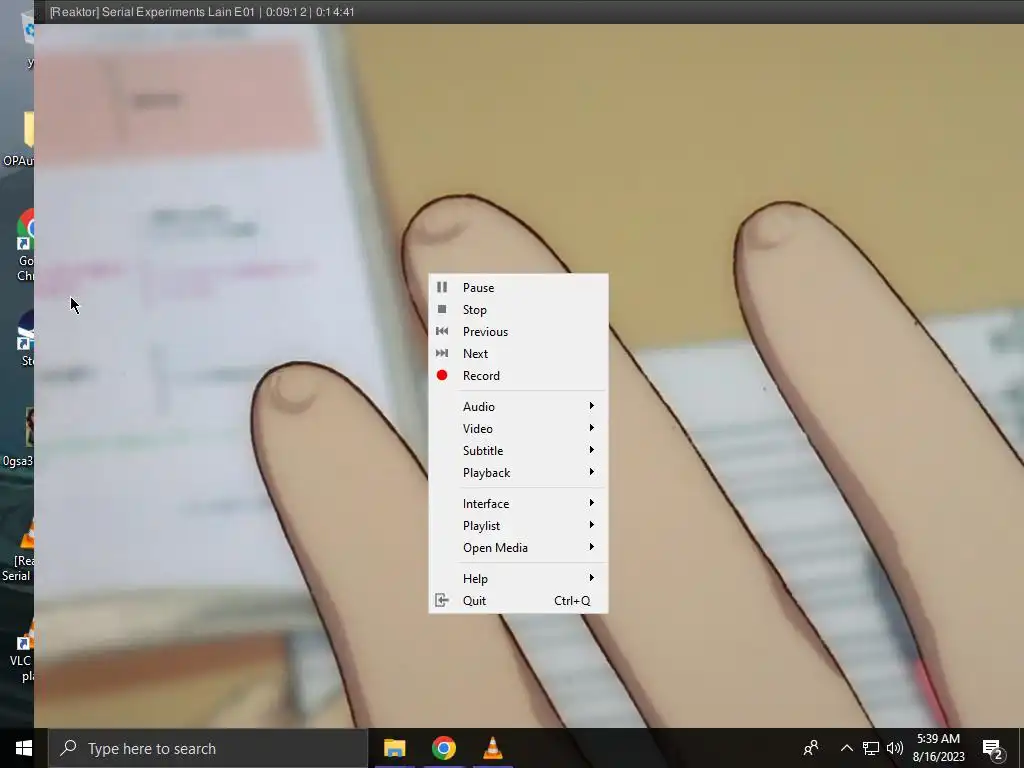Click the search magnifier icon
Image resolution: width=1024 pixels, height=768 pixels.
click(x=68, y=748)
